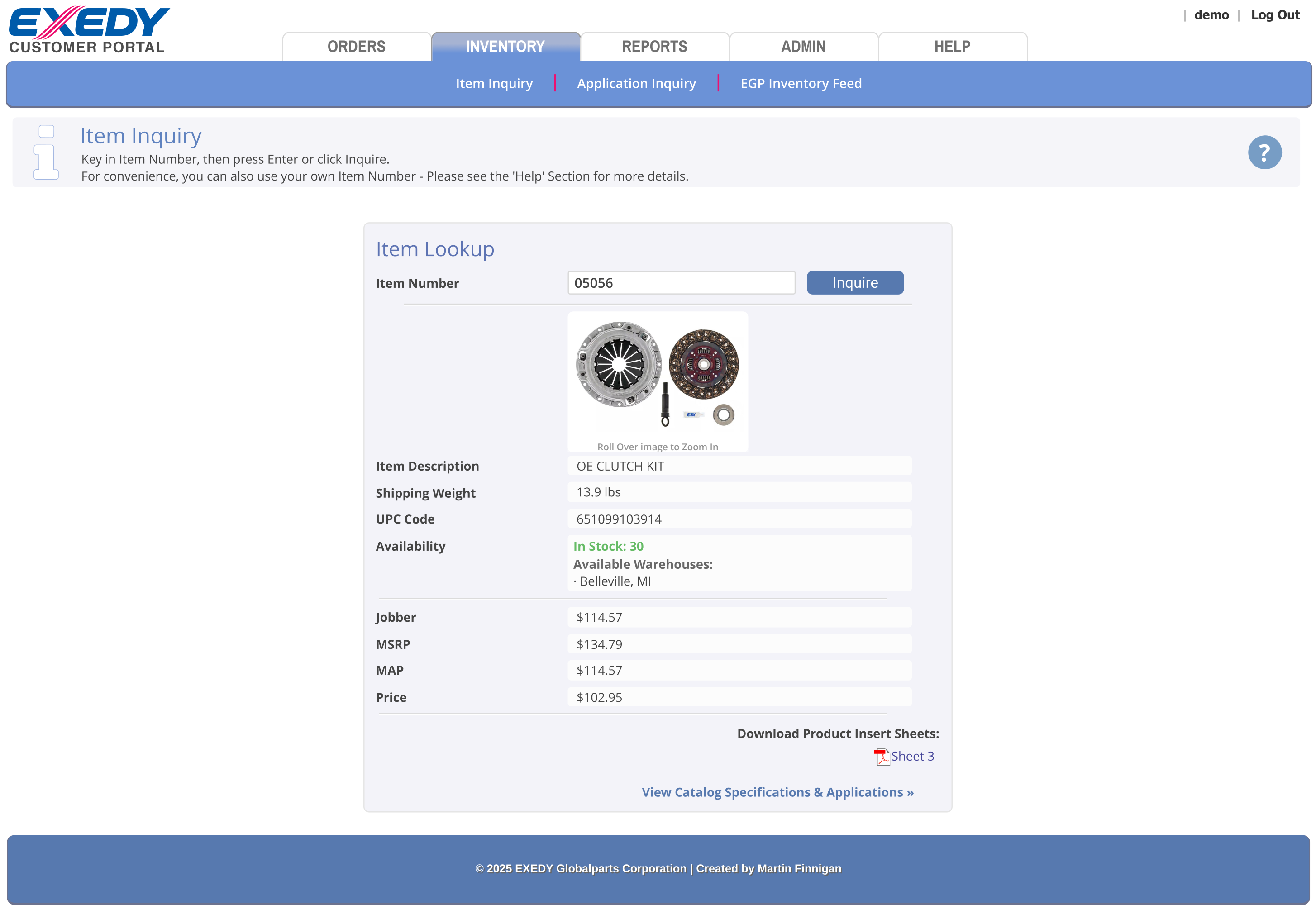Click the Item Lookup heading

pyautogui.click(x=435, y=249)
